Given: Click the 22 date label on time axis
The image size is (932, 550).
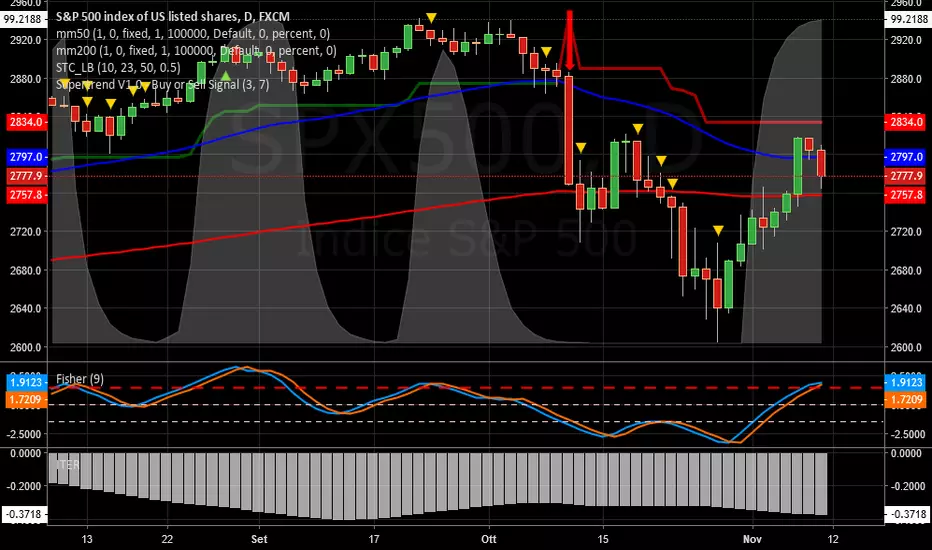Looking at the screenshot, I should tap(167, 539).
